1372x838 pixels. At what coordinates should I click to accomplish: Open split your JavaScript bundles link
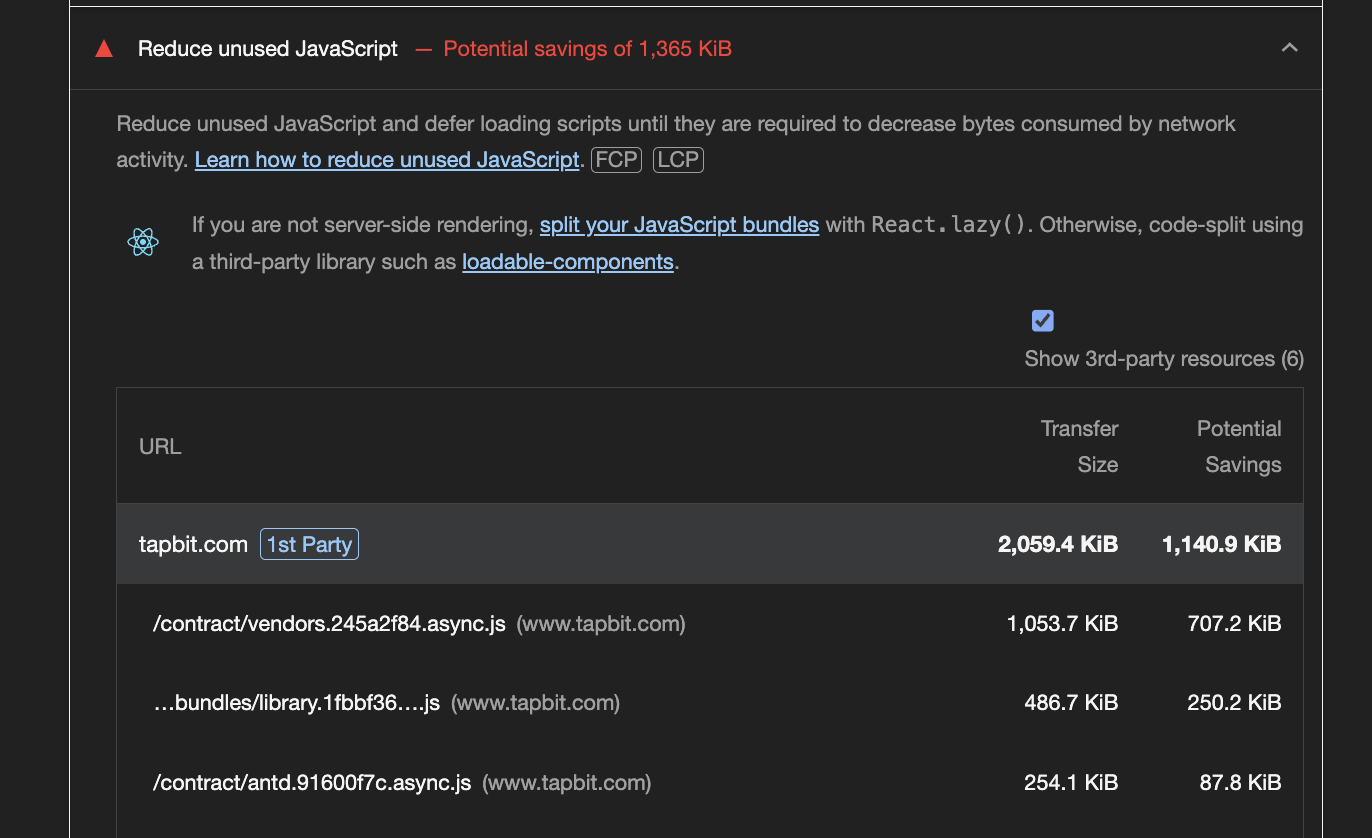pyautogui.click(x=679, y=225)
